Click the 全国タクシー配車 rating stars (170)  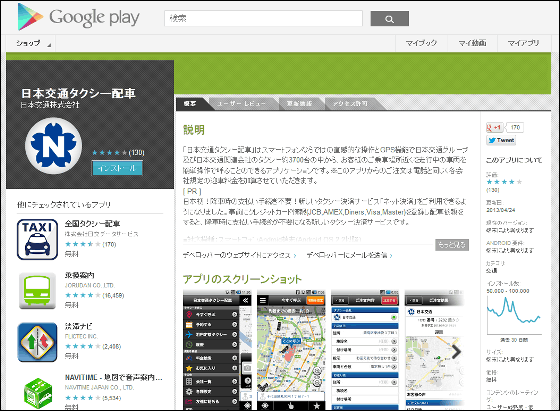click(91, 244)
